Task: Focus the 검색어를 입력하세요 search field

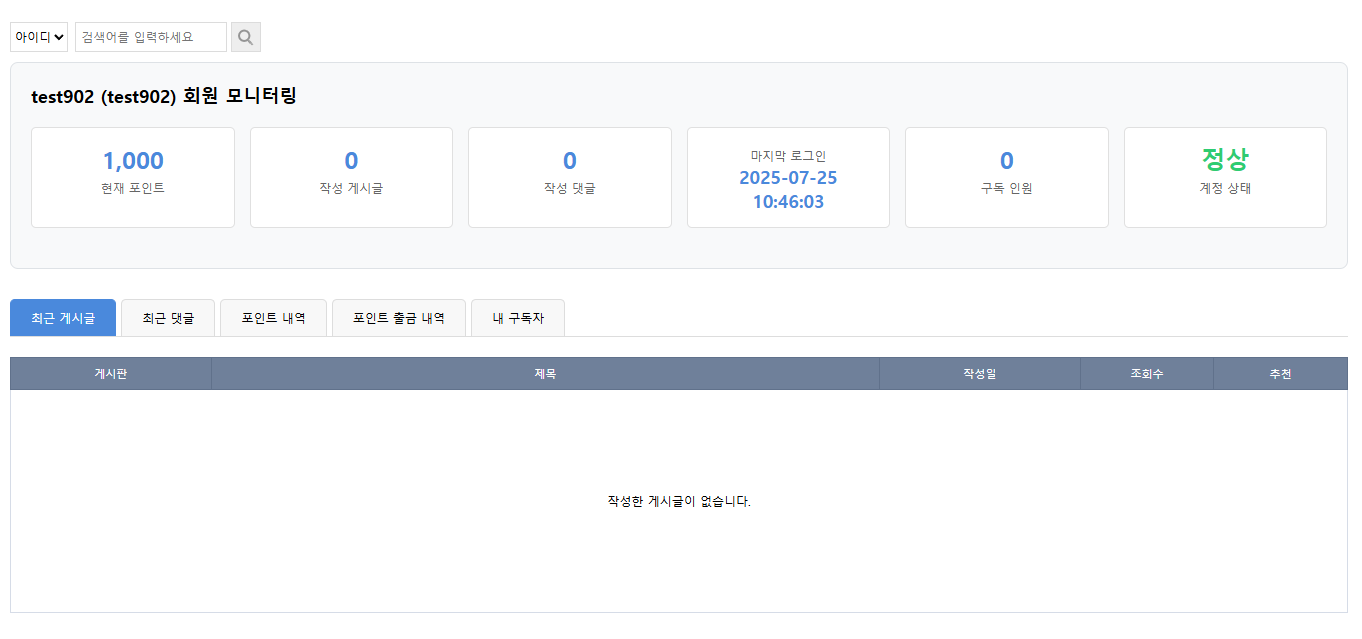Action: (150, 38)
